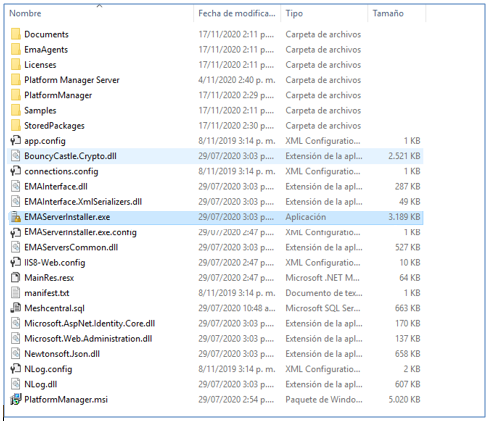489x421 pixels.
Task: Select the EmaAgents folder name
Action: [46, 50]
